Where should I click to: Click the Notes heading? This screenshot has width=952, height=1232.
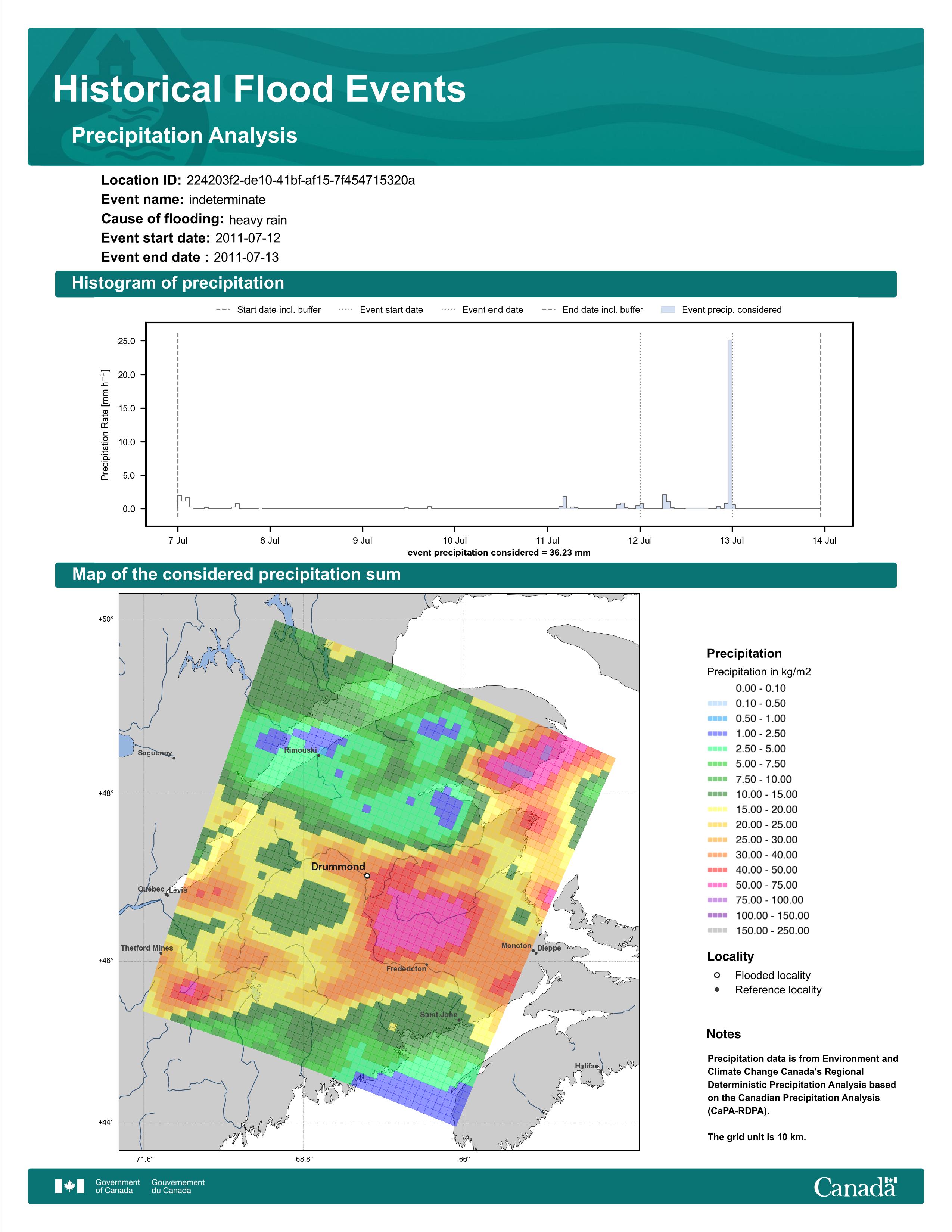(x=724, y=1034)
